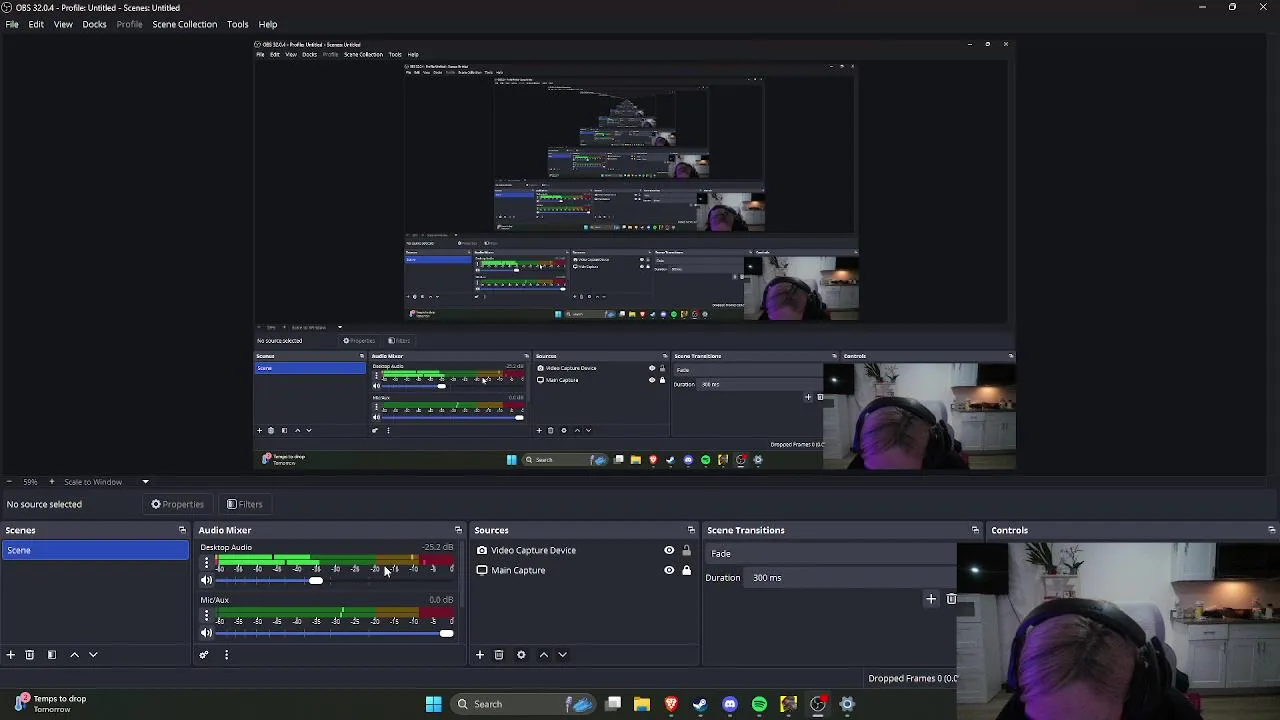The height and width of the screenshot is (720, 1280).
Task: Open Desktop Audio options three-dot menu
Action: [x=207, y=563]
